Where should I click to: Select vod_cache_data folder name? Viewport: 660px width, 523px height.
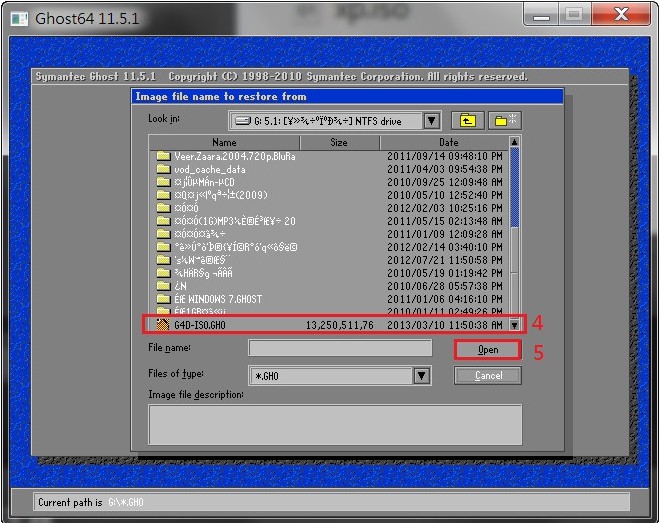[210, 169]
